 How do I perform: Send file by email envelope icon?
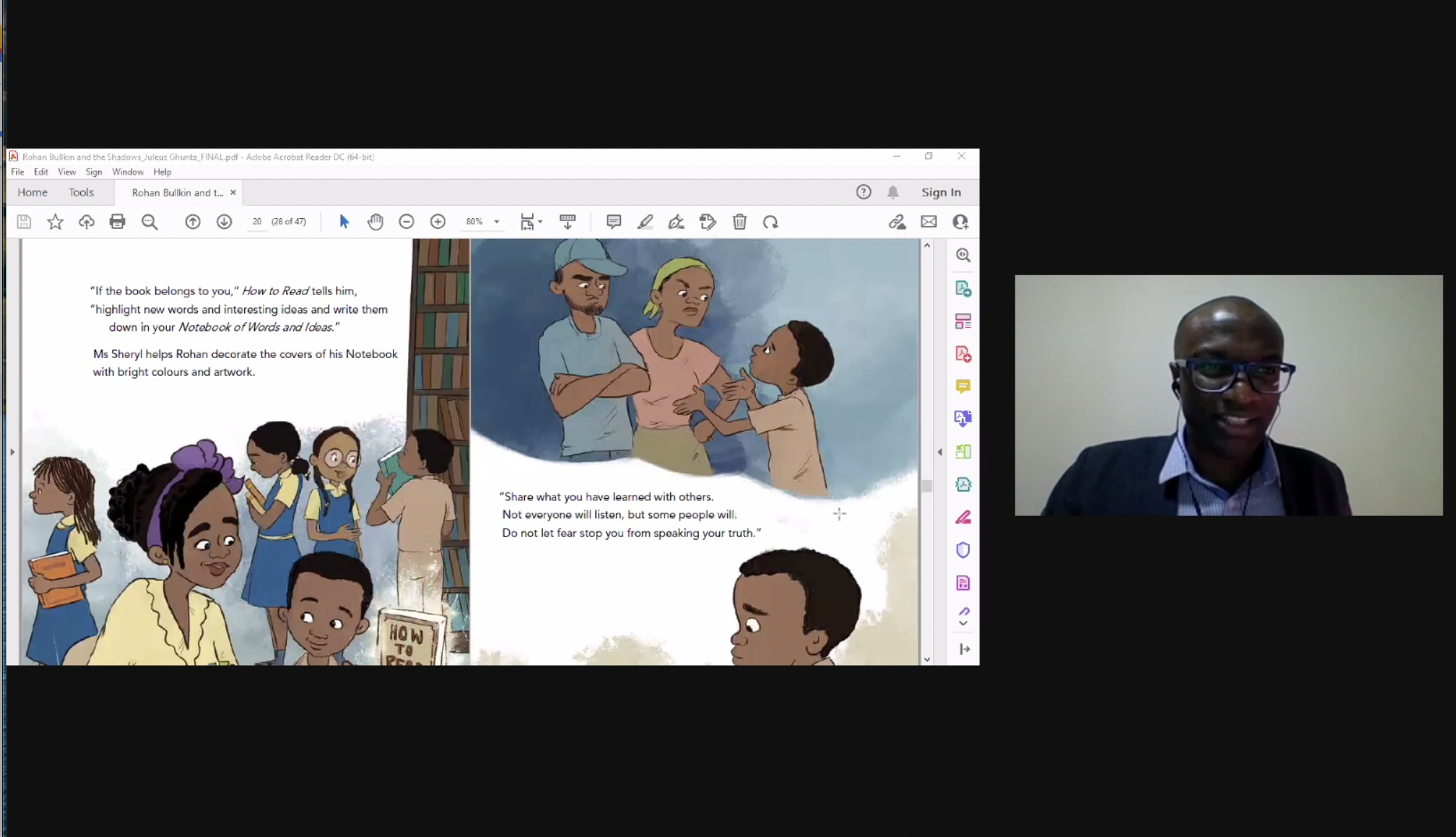(928, 222)
